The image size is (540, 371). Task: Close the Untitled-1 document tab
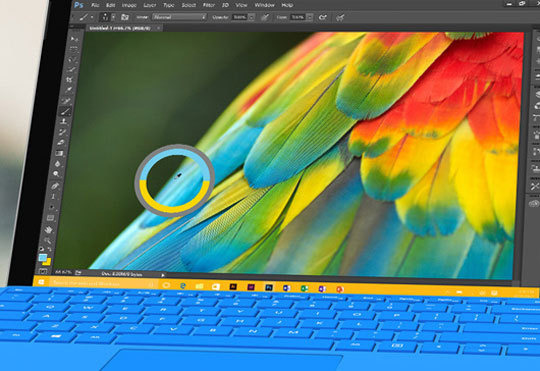(158, 28)
